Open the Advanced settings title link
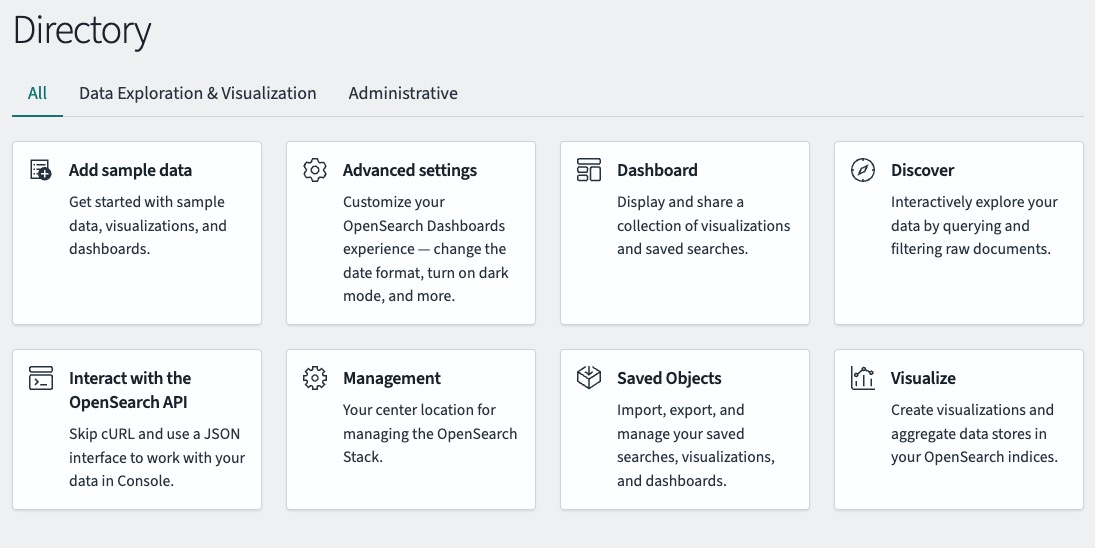The width and height of the screenshot is (1095, 548). [x=410, y=170]
